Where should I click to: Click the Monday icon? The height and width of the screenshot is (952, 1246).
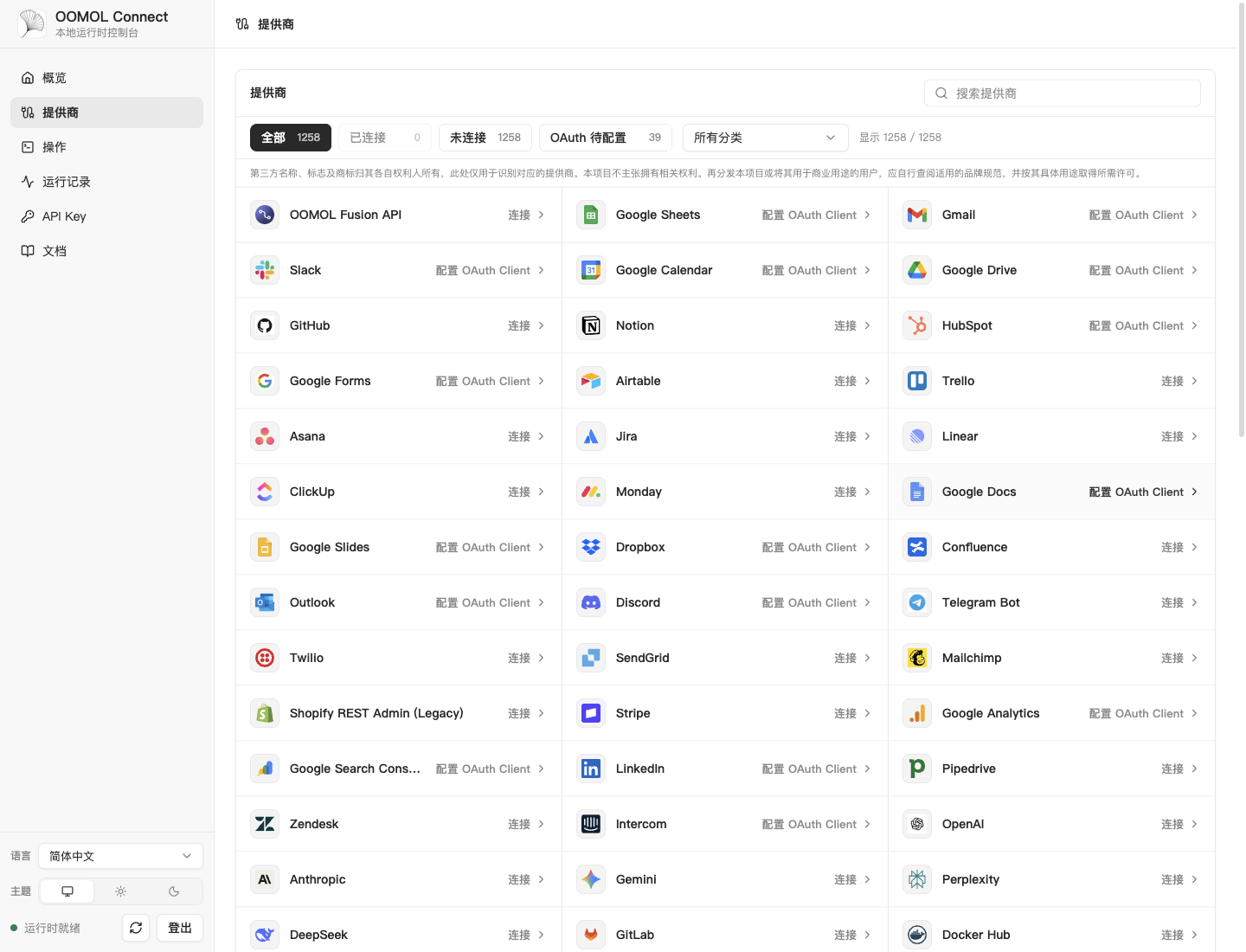[x=591, y=492]
